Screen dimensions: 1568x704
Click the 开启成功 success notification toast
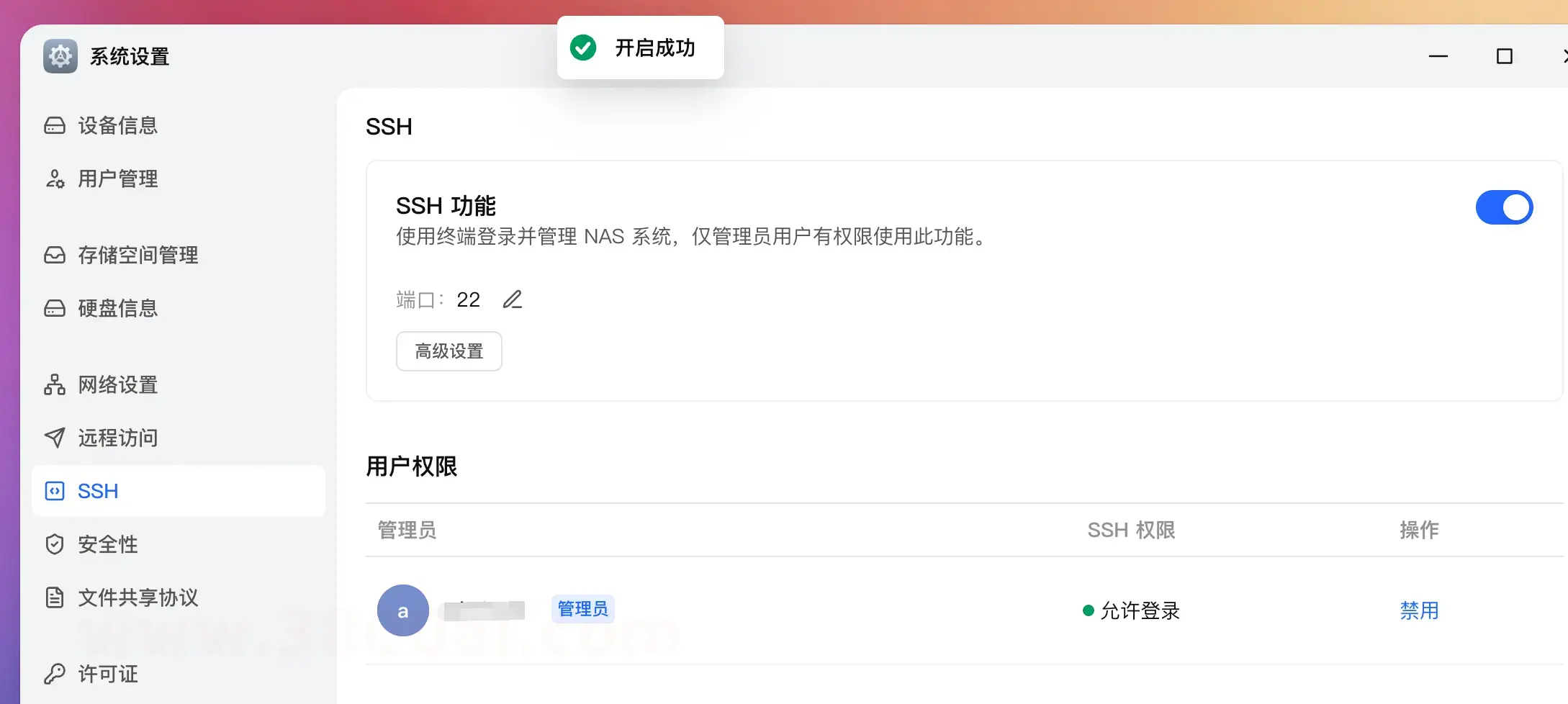640,48
